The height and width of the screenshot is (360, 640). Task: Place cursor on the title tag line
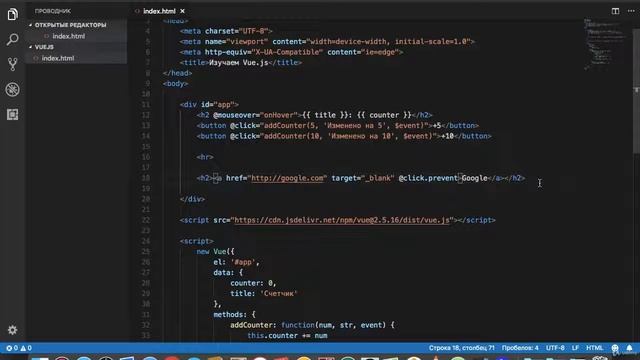(x=241, y=62)
